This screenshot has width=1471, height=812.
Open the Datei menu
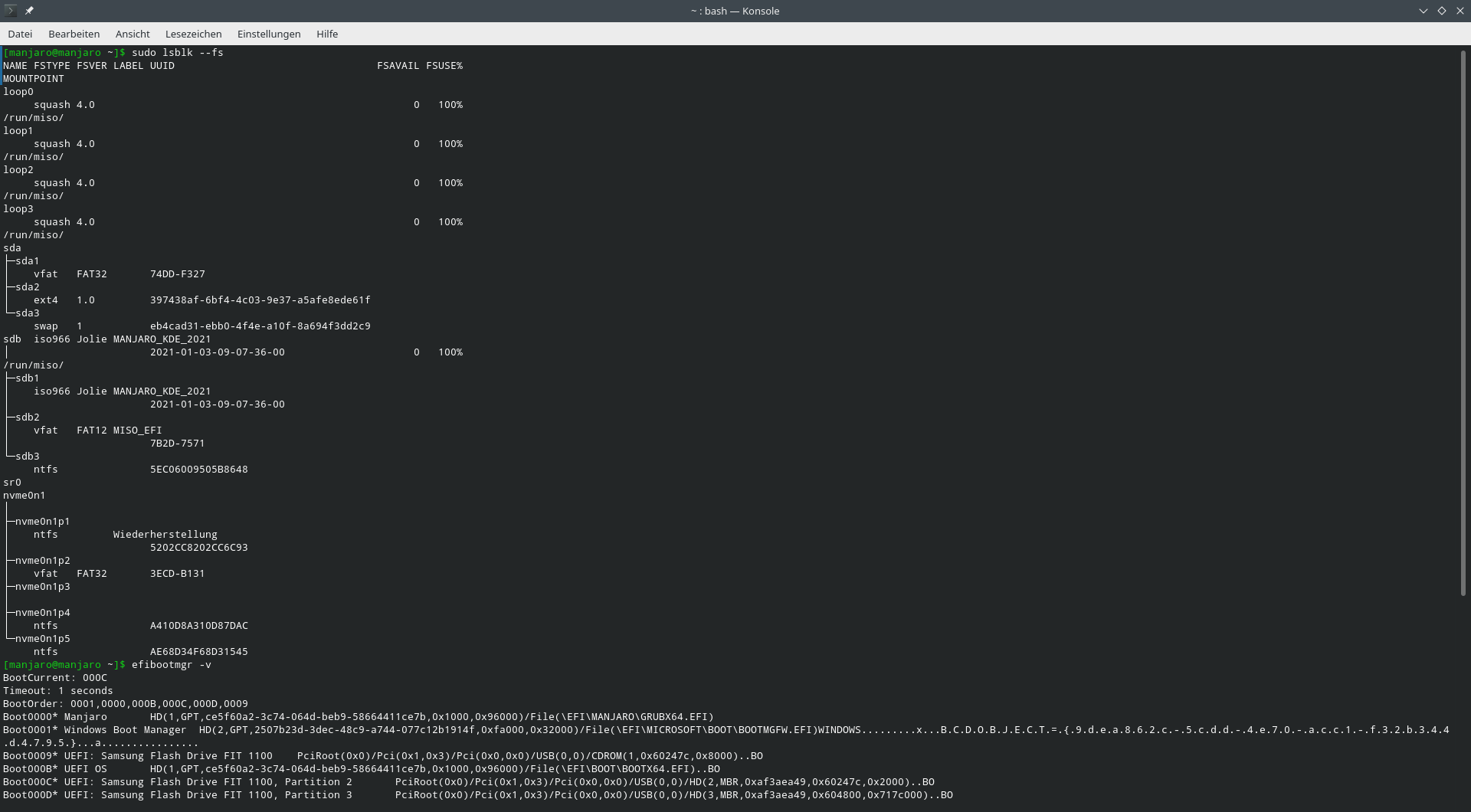20,34
